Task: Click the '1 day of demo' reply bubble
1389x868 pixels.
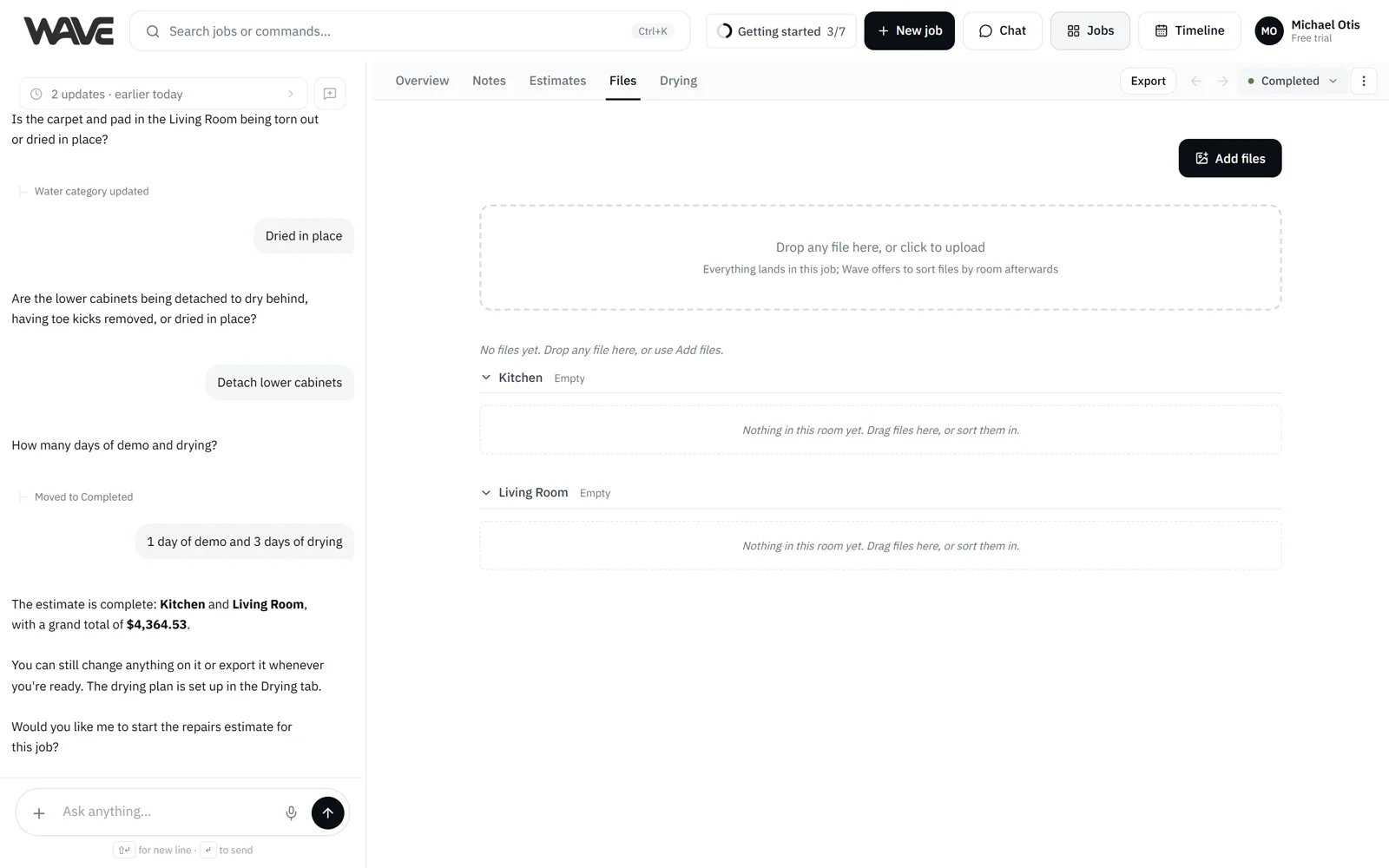Action: tap(245, 542)
